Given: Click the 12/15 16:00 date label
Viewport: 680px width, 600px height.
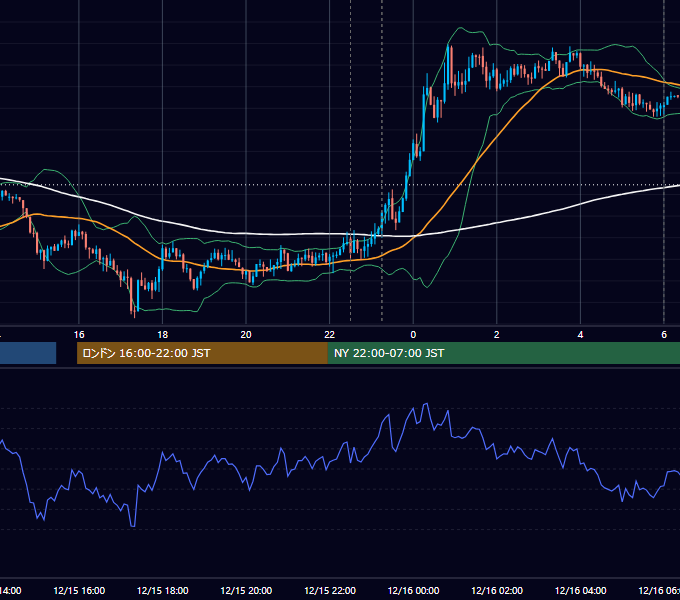Looking at the screenshot, I should click(79, 590).
